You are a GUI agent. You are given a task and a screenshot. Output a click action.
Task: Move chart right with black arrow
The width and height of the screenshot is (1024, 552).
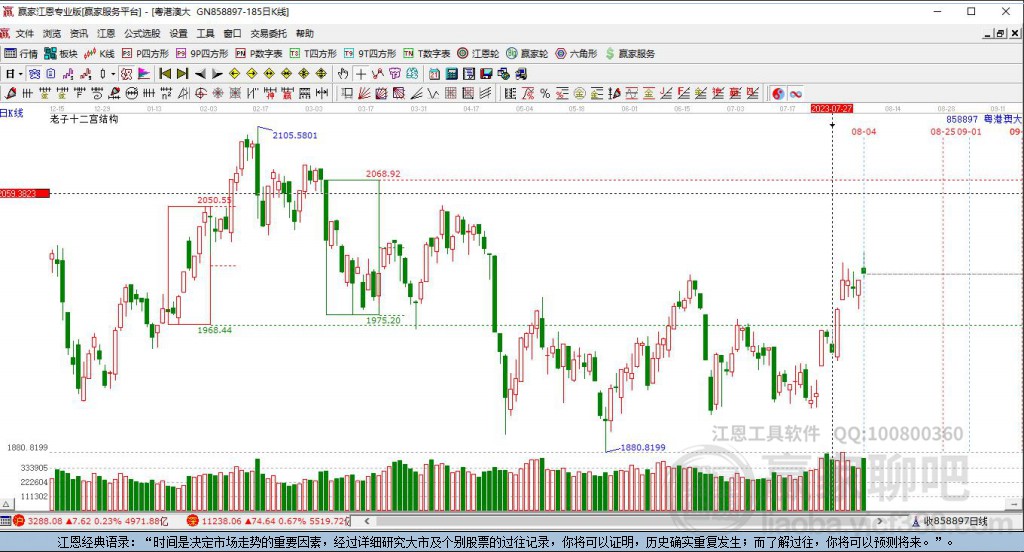pos(217,74)
